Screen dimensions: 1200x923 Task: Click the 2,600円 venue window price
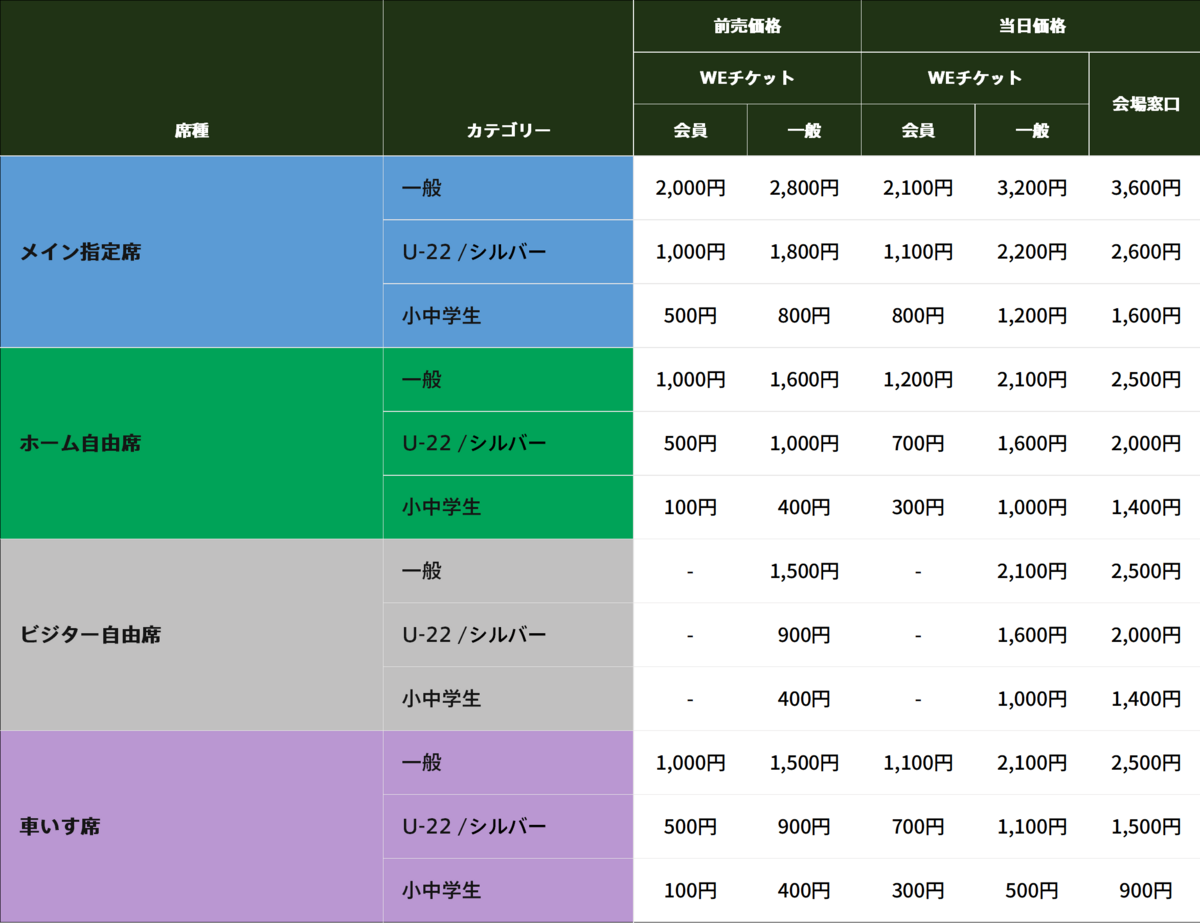coord(1145,252)
